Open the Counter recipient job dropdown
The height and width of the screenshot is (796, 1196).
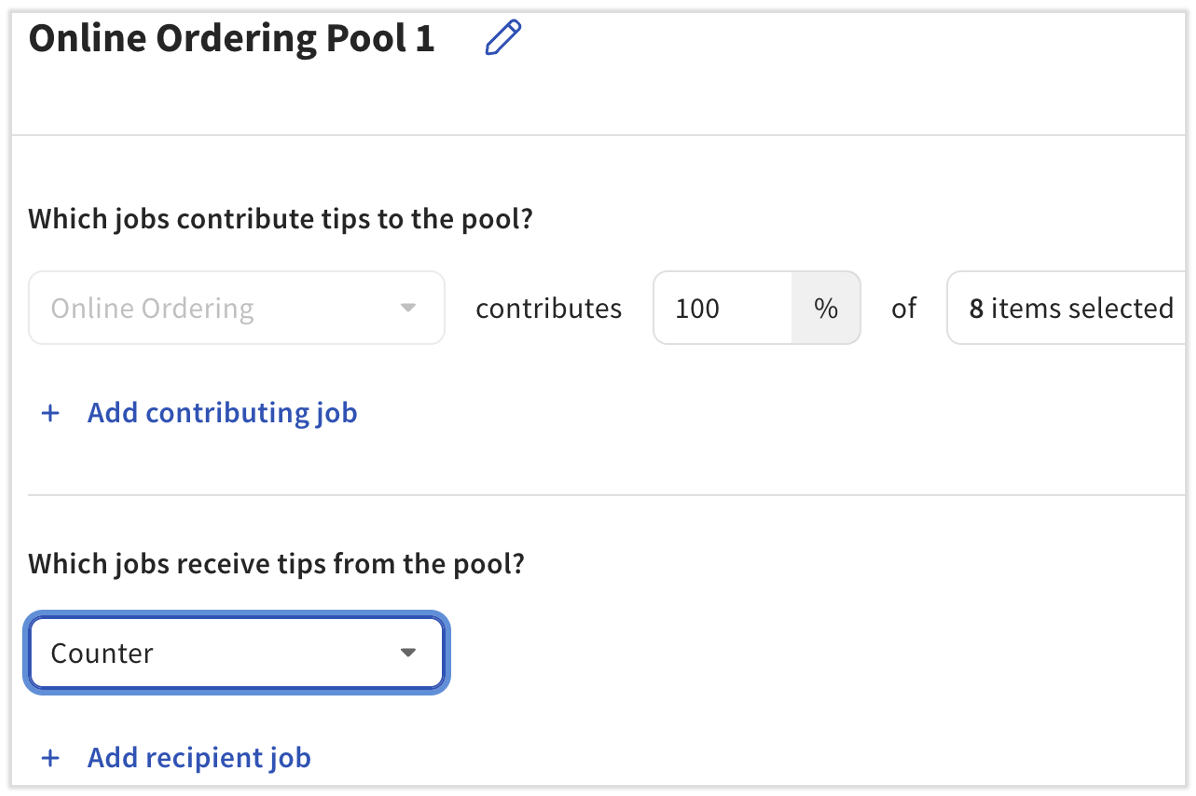coord(236,653)
